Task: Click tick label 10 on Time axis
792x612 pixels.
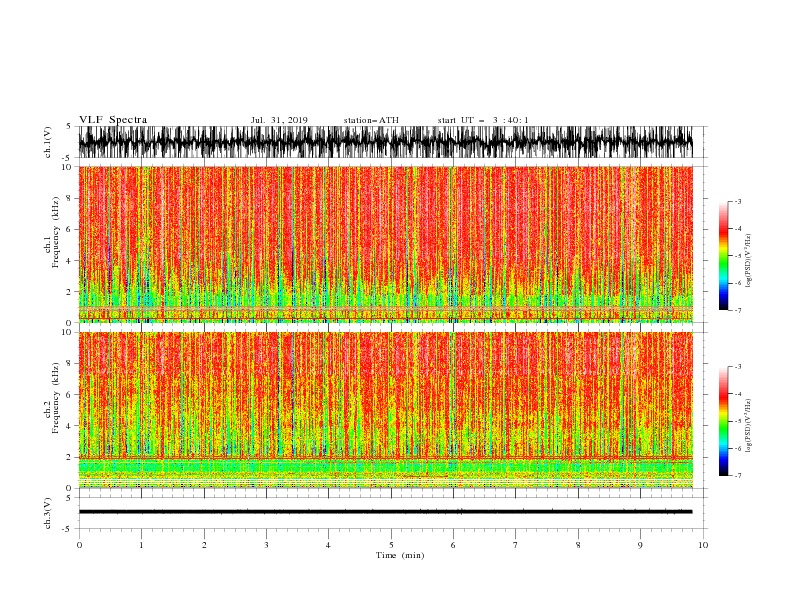Action: pos(703,545)
